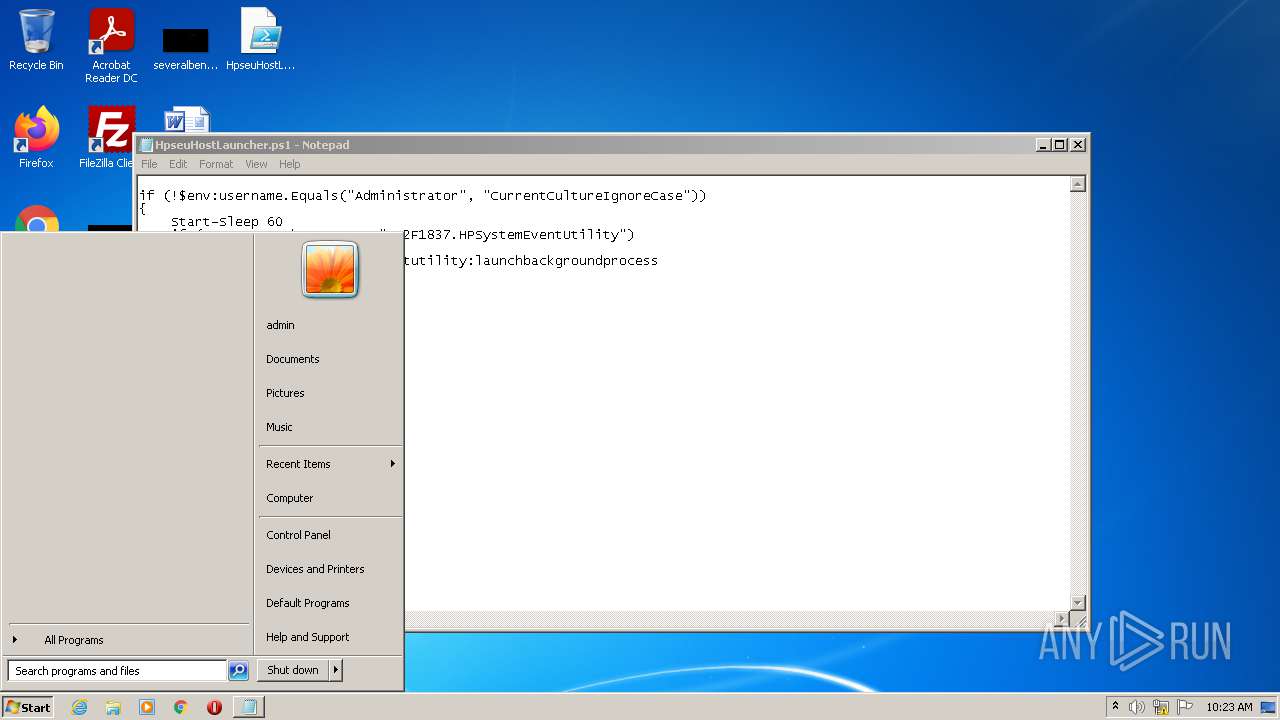Open Documents from the Start menu

(x=330, y=359)
